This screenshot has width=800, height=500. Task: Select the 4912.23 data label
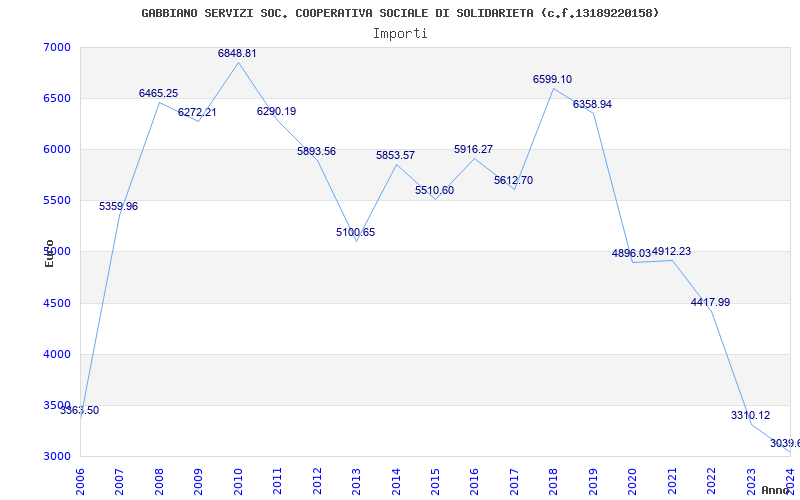pyautogui.click(x=671, y=252)
